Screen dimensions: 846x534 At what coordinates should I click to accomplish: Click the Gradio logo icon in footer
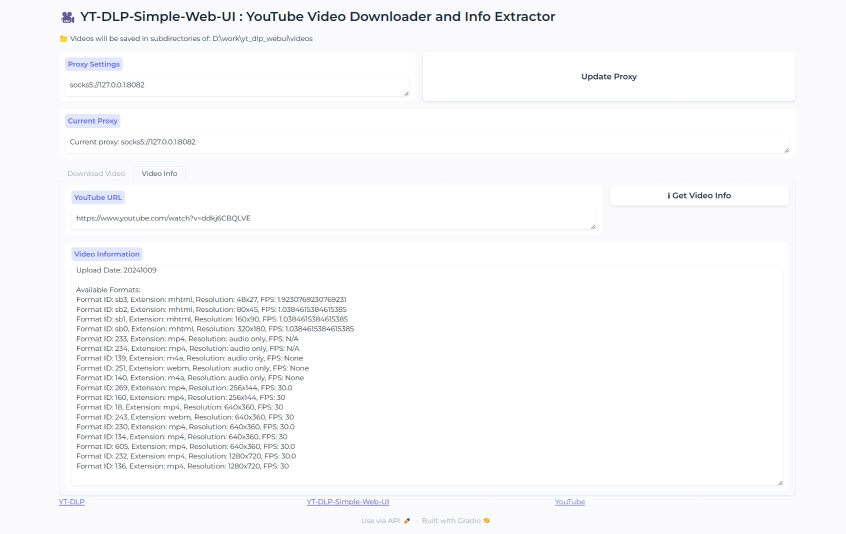(487, 521)
